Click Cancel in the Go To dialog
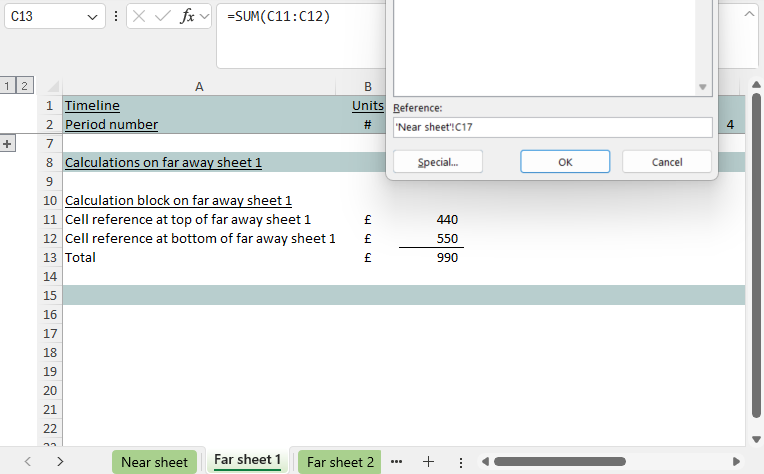The image size is (764, 474). tap(667, 162)
